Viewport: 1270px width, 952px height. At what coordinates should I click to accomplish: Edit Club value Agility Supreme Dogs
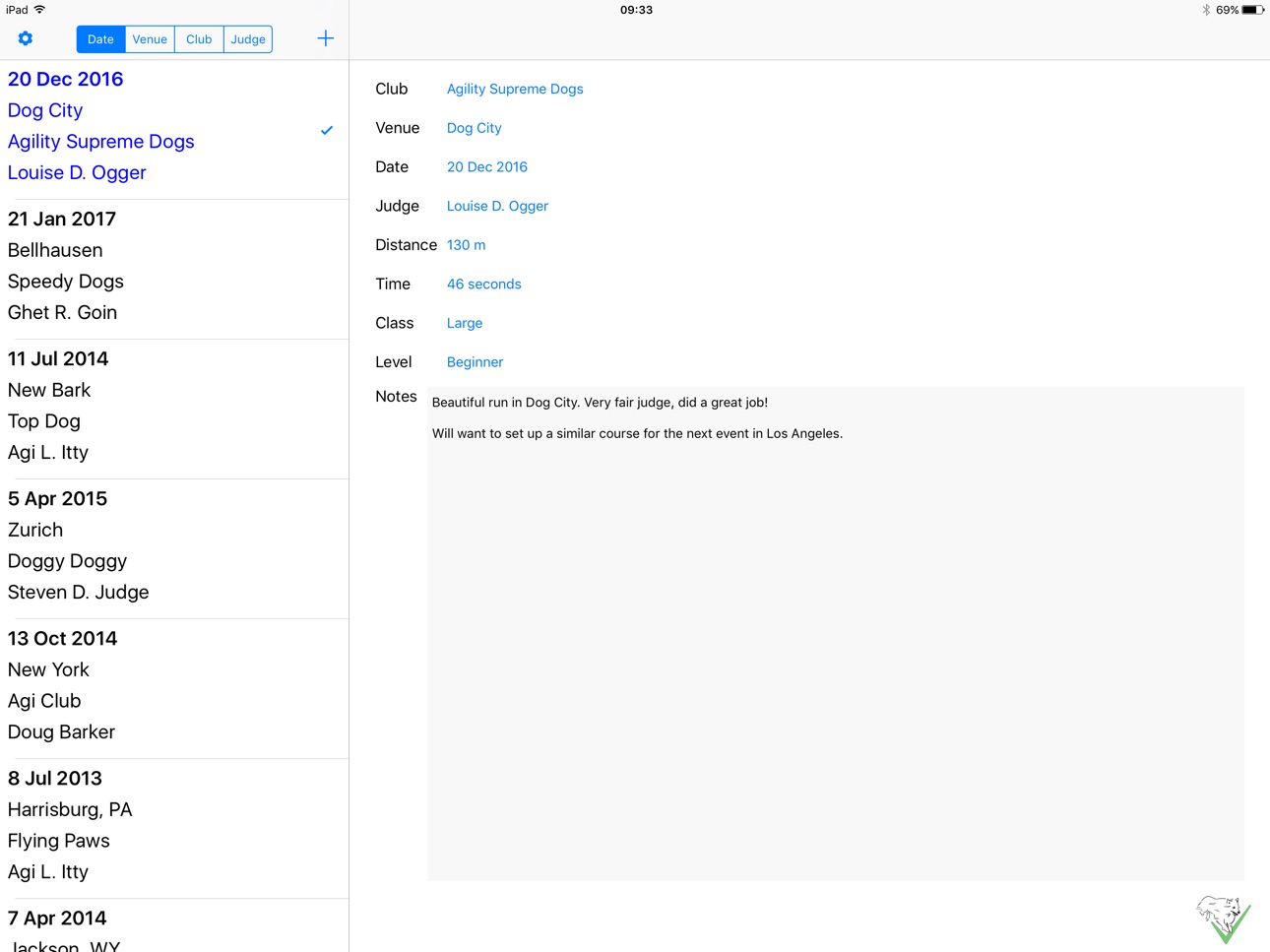click(515, 89)
